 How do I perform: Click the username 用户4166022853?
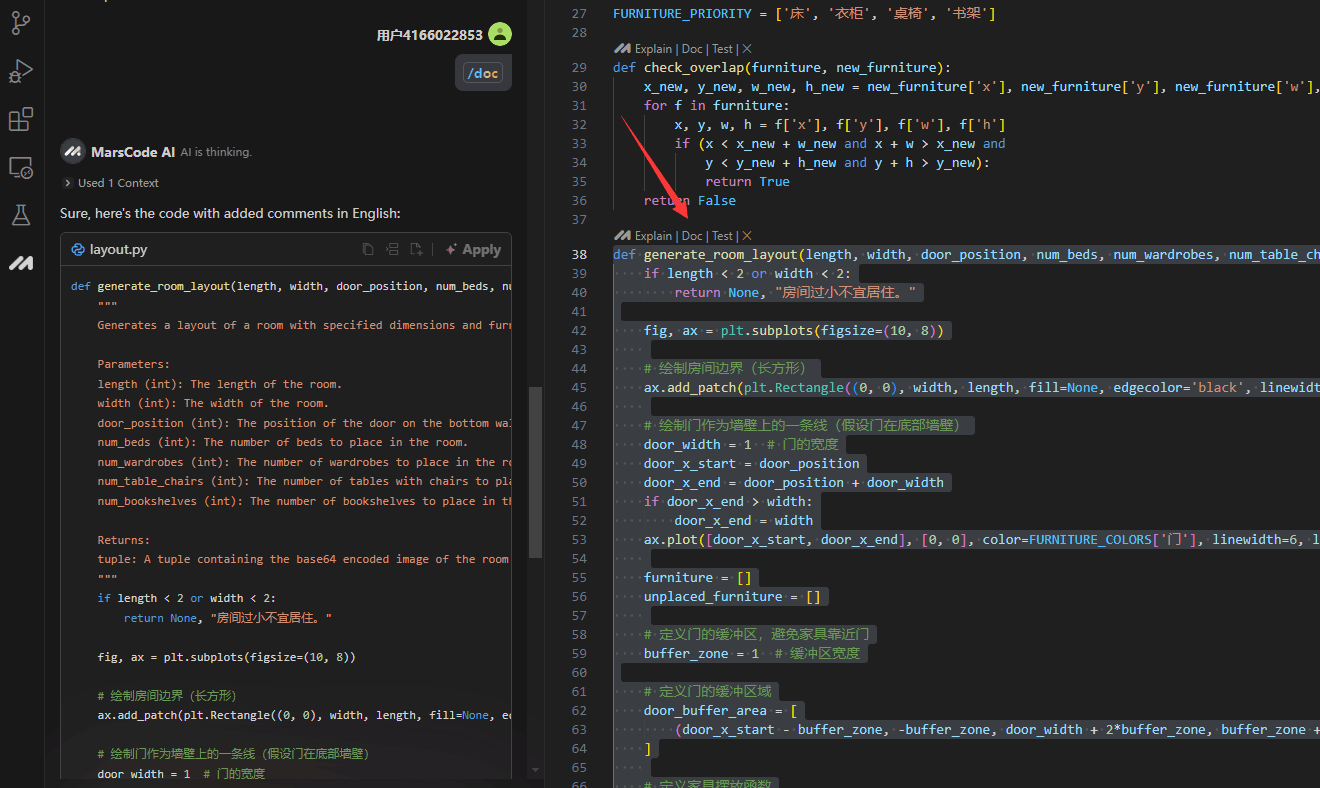point(429,35)
